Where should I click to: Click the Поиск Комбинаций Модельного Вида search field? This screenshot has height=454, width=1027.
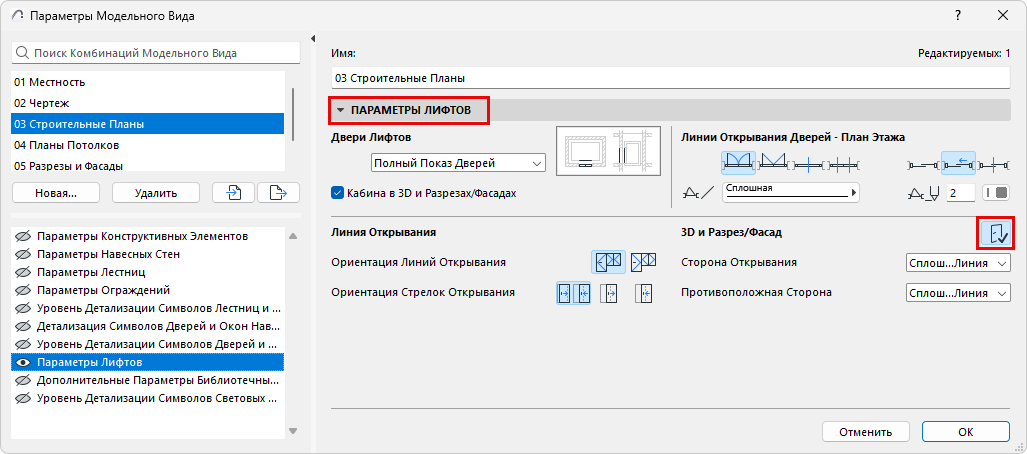coord(156,53)
